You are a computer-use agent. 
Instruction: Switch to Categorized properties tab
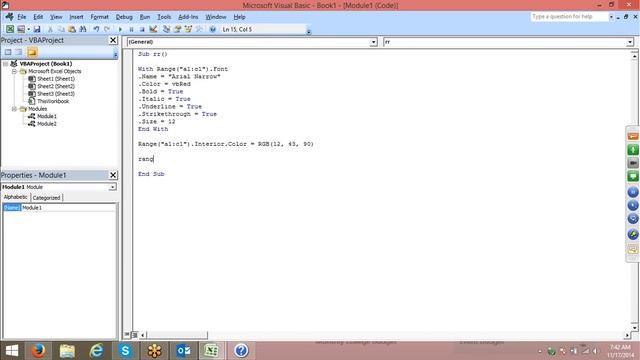click(47, 198)
